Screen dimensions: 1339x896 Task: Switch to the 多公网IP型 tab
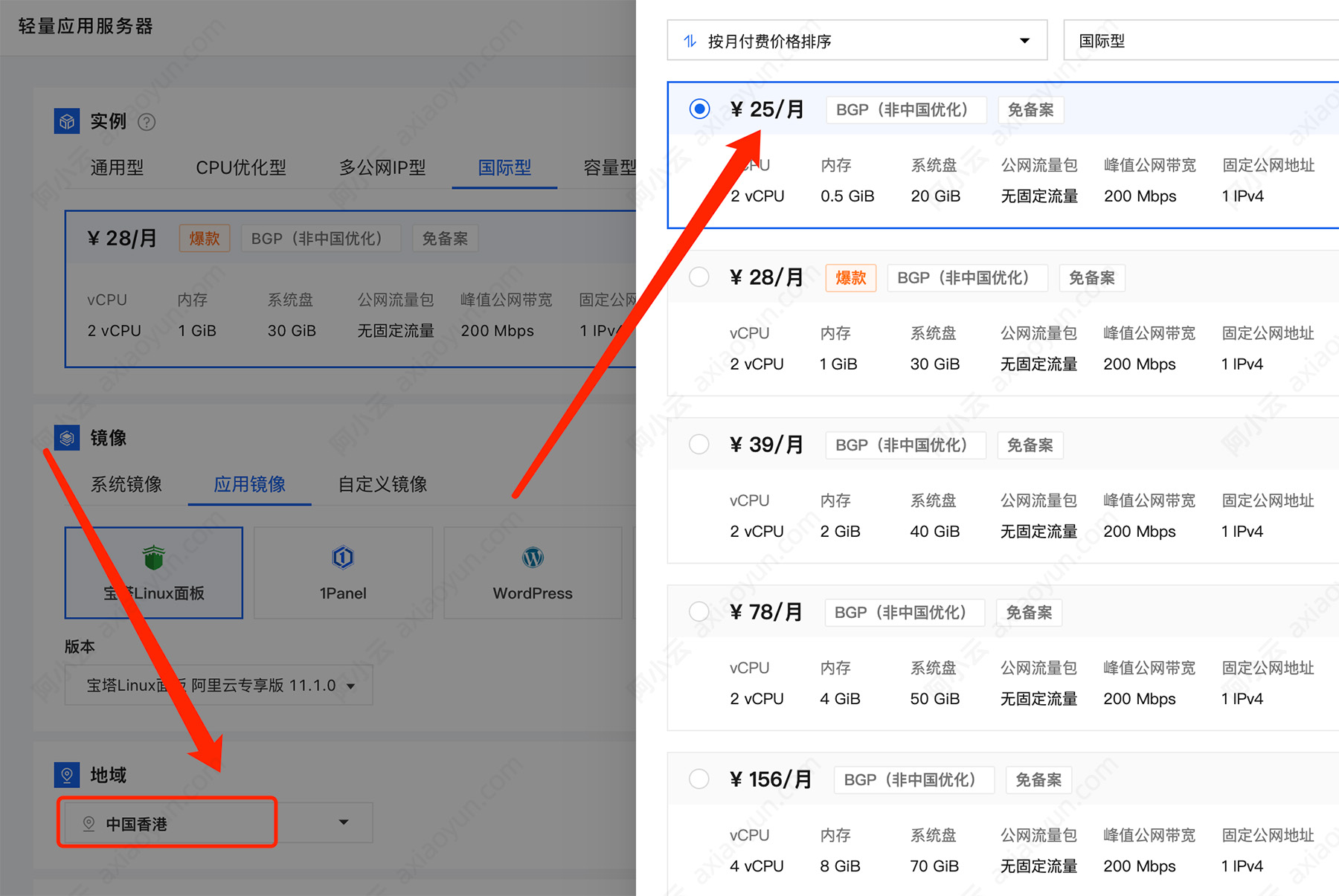point(382,167)
